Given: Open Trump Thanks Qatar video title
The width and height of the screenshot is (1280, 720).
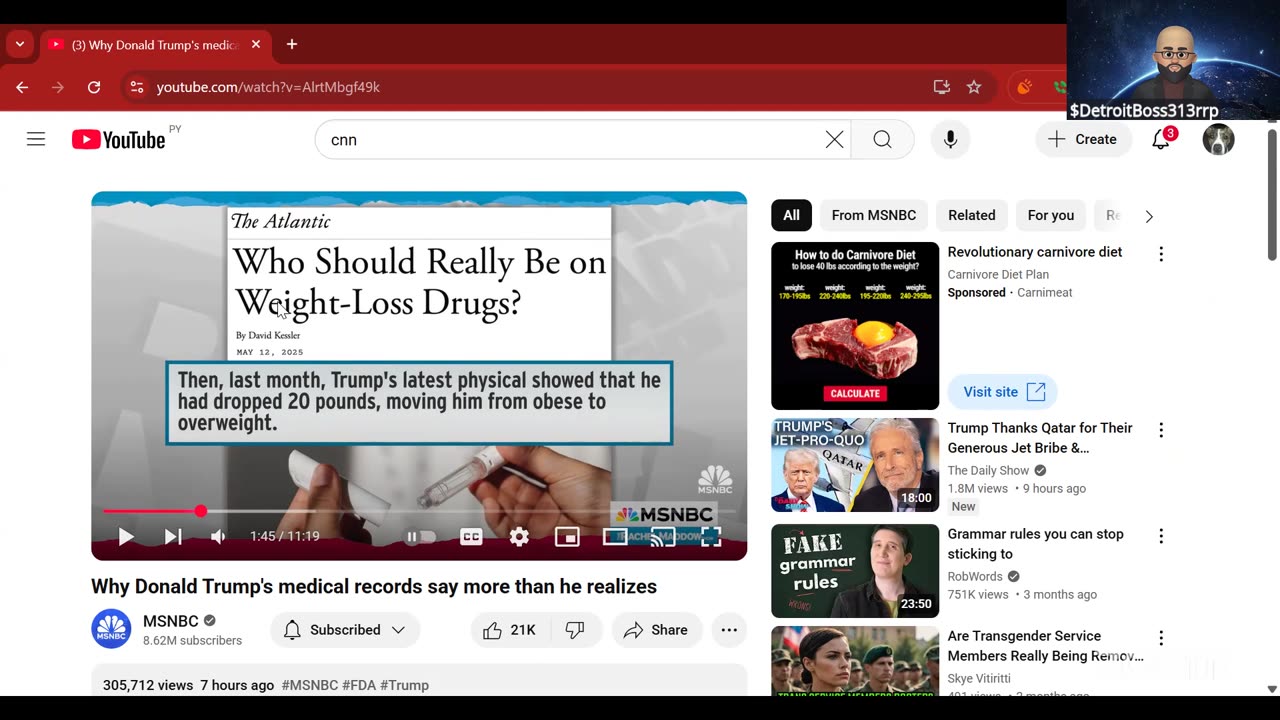Looking at the screenshot, I should click(1040, 438).
